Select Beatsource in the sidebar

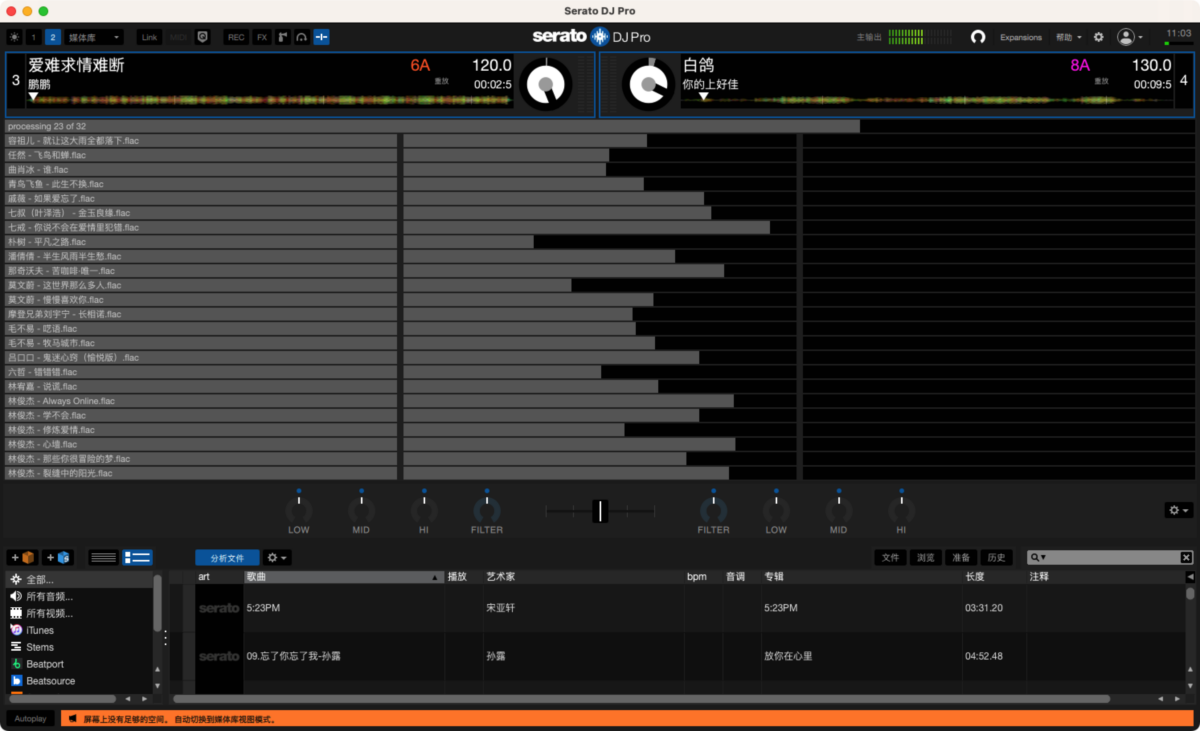click(80, 682)
